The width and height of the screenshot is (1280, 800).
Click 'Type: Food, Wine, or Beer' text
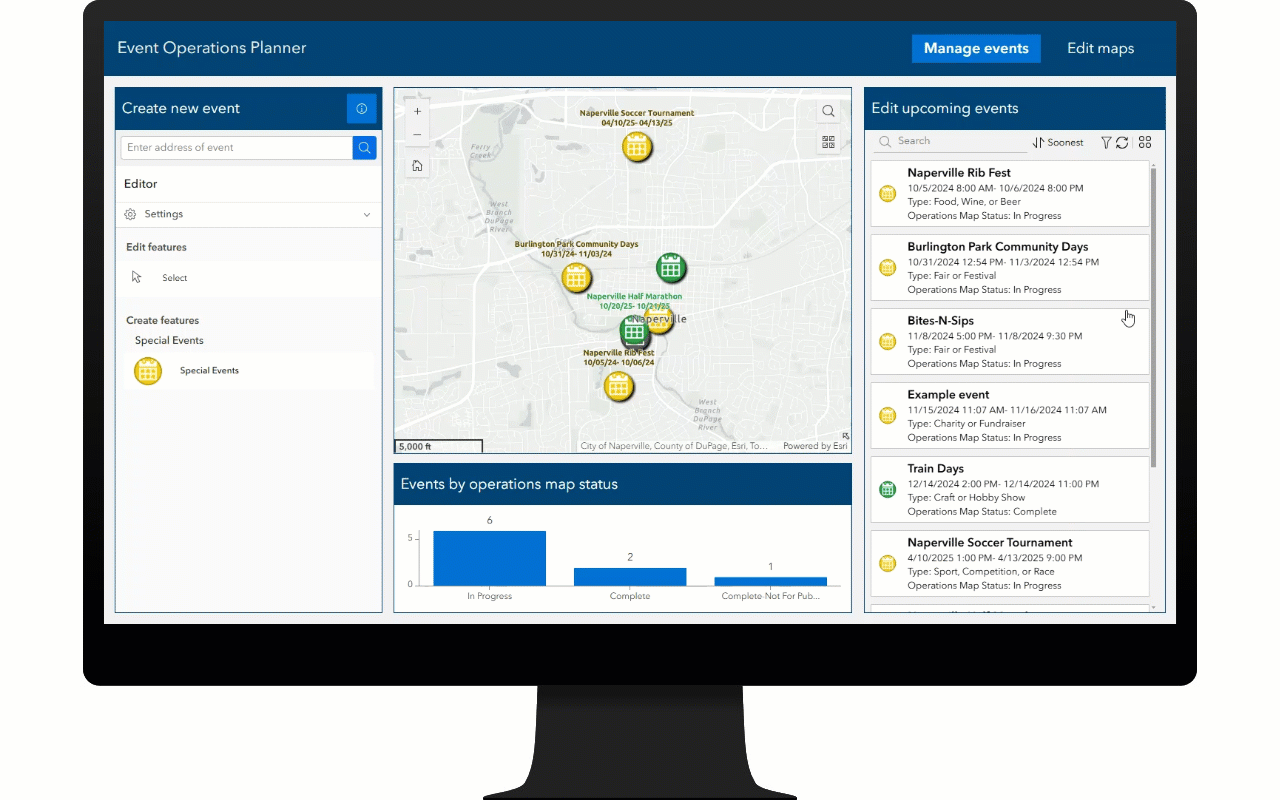click(x=964, y=202)
